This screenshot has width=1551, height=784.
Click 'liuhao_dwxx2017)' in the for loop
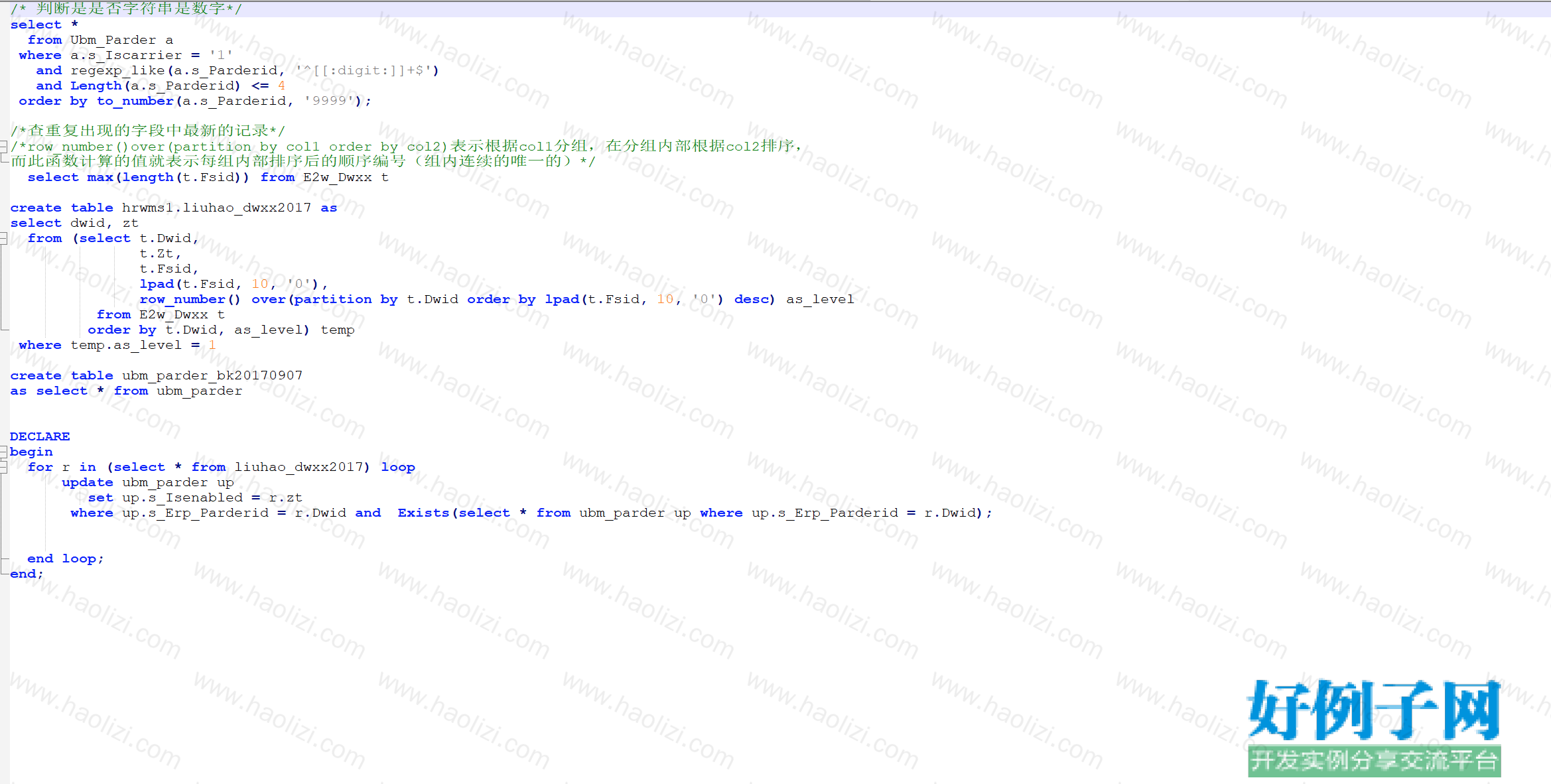303,467
